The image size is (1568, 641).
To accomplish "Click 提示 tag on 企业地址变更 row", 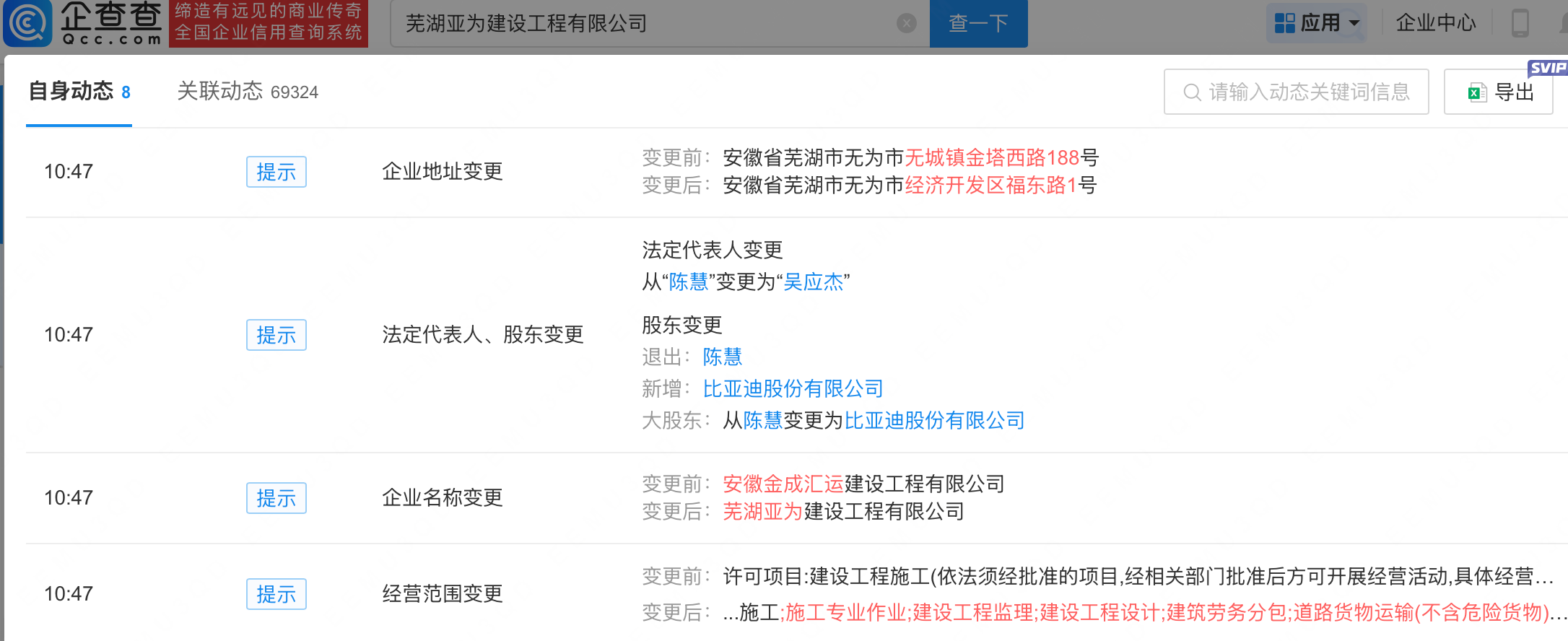I will click(276, 172).
